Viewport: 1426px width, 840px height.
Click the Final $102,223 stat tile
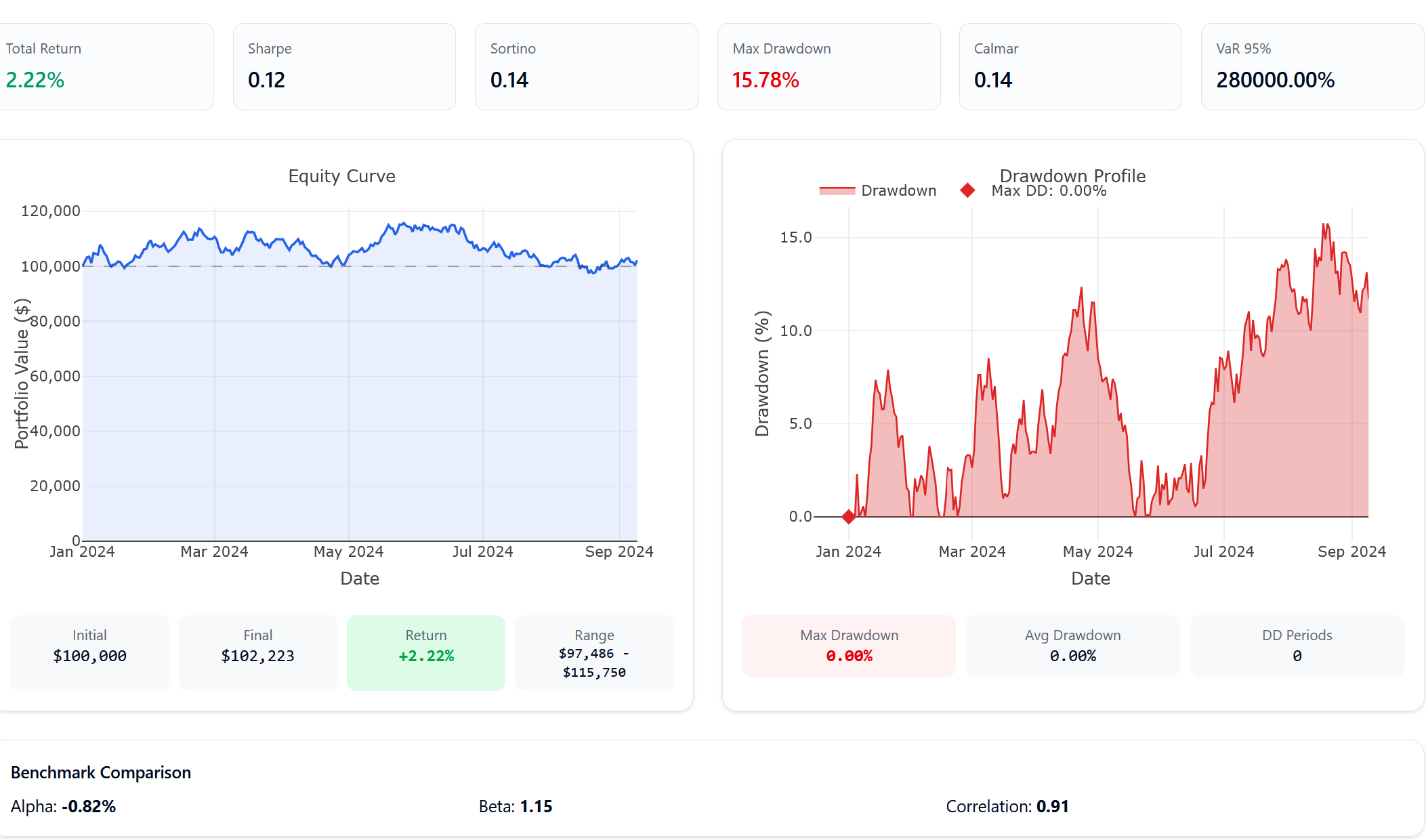257,652
